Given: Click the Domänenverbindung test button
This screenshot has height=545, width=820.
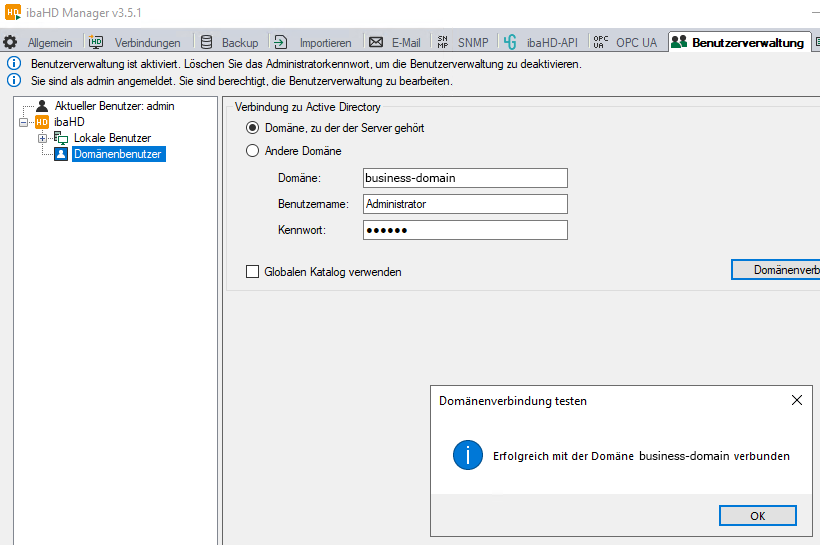Looking at the screenshot, I should tap(776, 270).
